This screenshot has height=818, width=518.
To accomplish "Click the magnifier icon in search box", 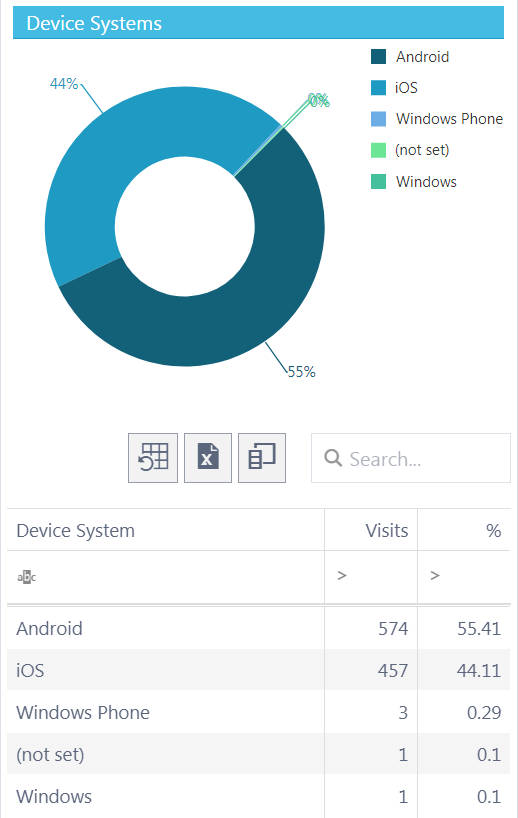I will [x=333, y=458].
